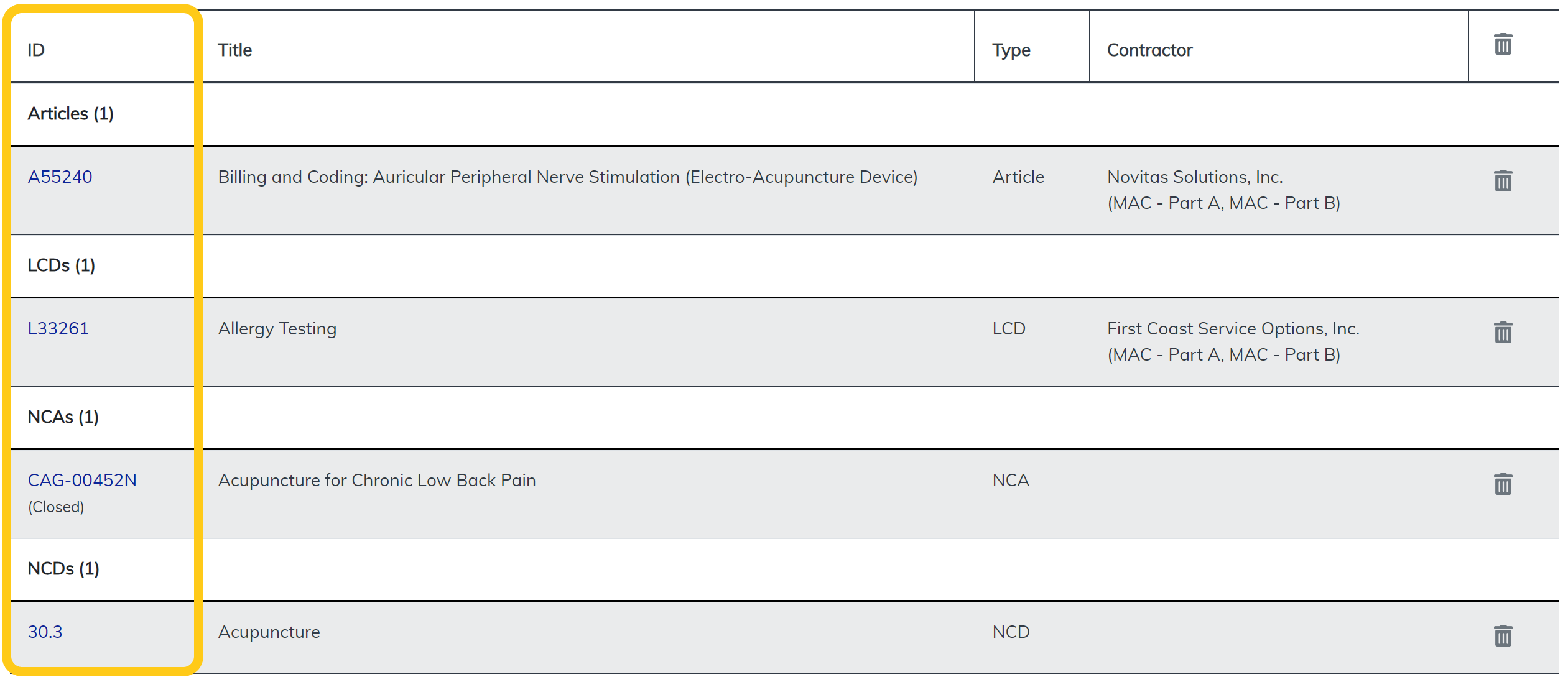Viewport: 1568px width, 682px height.
Task: Click the Novitas Solutions, Inc. contractor cell
Action: (1194, 177)
